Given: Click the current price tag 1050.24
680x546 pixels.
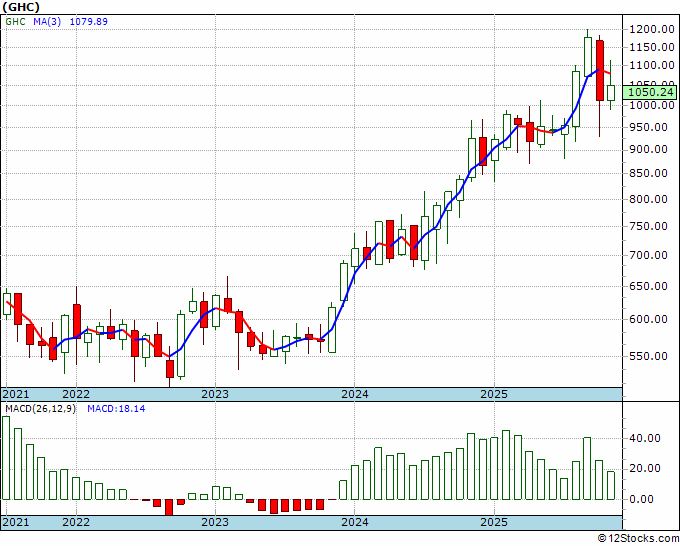Looking at the screenshot, I should 651,92.
